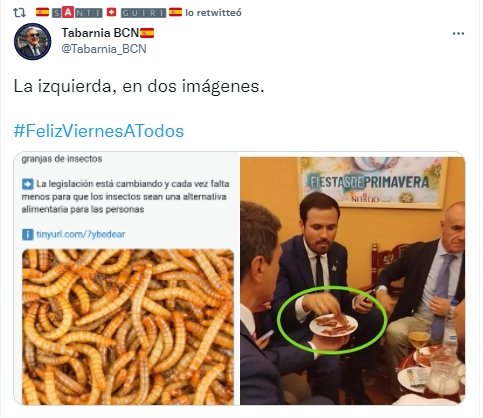The height and width of the screenshot is (418, 483).
Task: Click the GUIRI label in retweet header
Action: (x=143, y=13)
